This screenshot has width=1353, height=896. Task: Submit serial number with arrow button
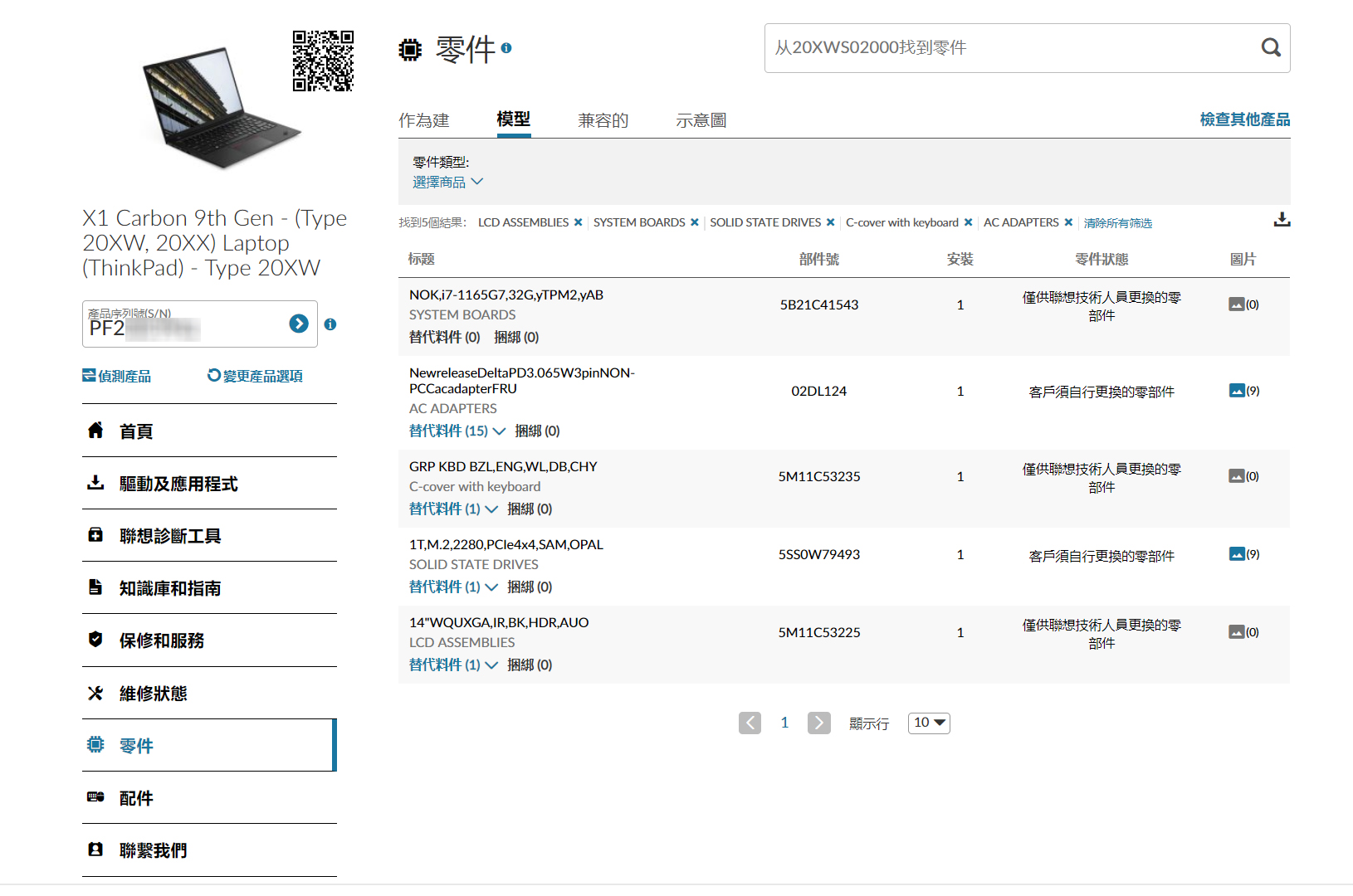(x=299, y=324)
